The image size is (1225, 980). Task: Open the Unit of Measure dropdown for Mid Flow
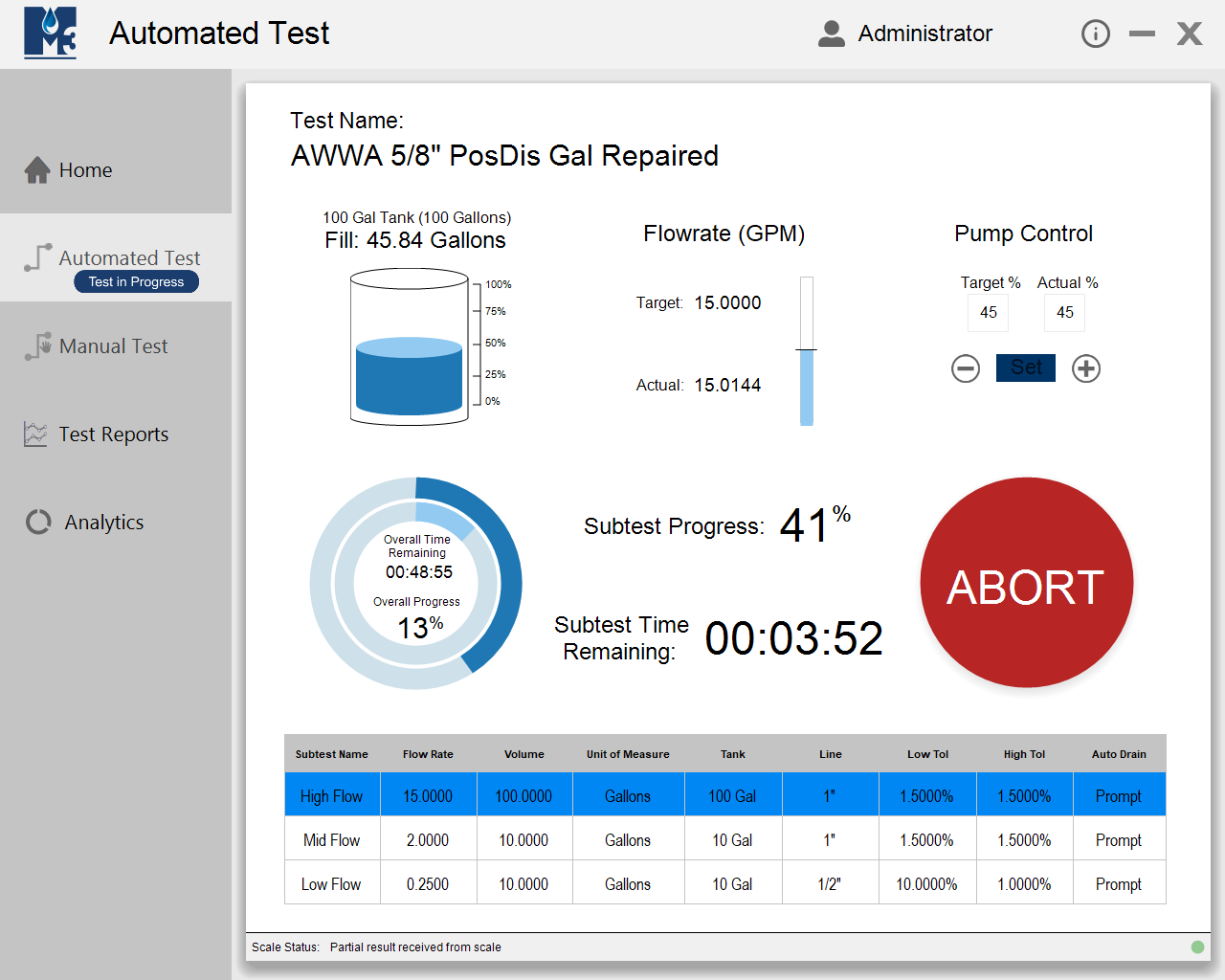click(x=627, y=839)
